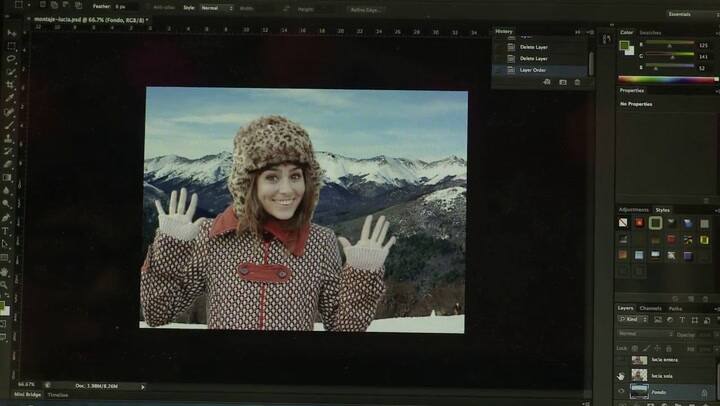Screen dimensions: 720x406
Task: Select the Rectangle shape tool
Action: point(5,258)
